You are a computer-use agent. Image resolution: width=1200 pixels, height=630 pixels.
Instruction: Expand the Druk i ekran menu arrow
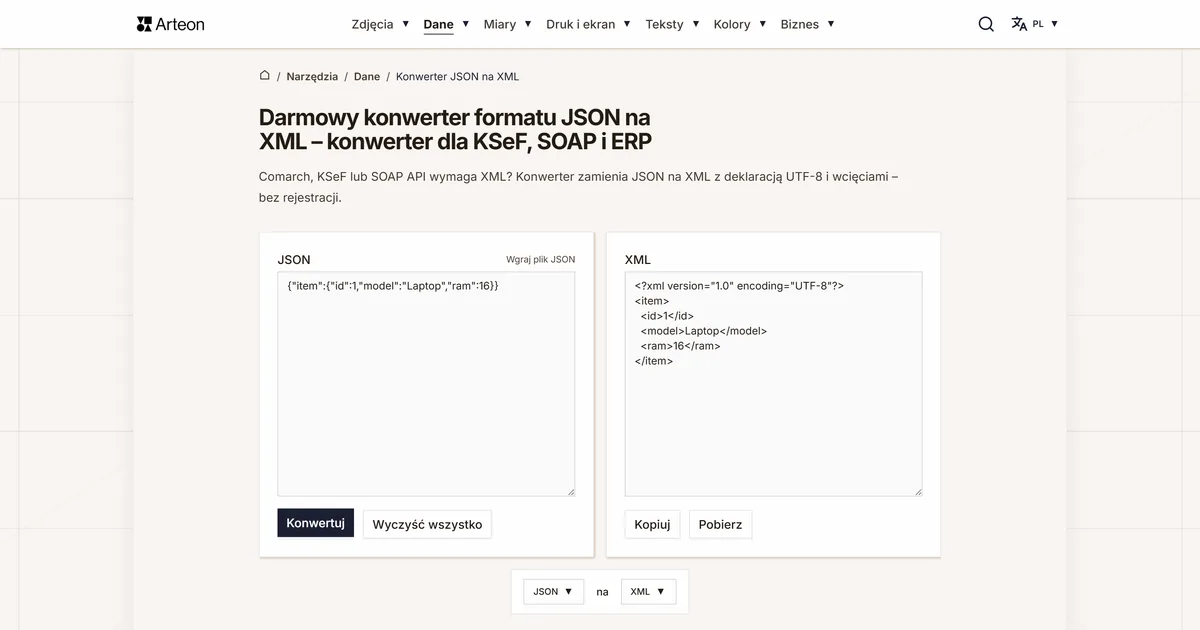[627, 23]
